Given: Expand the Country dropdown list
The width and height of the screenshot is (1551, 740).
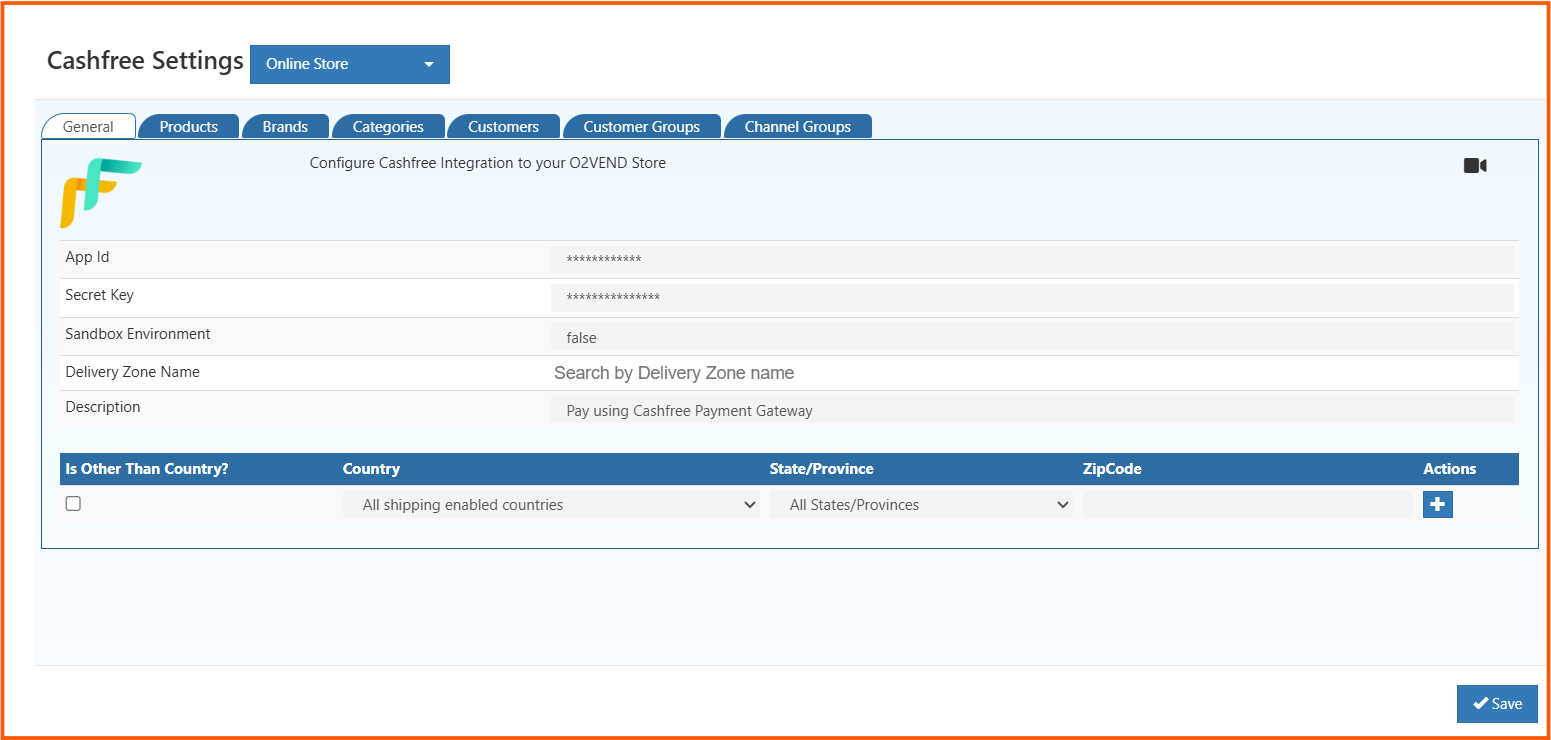Looking at the screenshot, I should pyautogui.click(x=551, y=505).
